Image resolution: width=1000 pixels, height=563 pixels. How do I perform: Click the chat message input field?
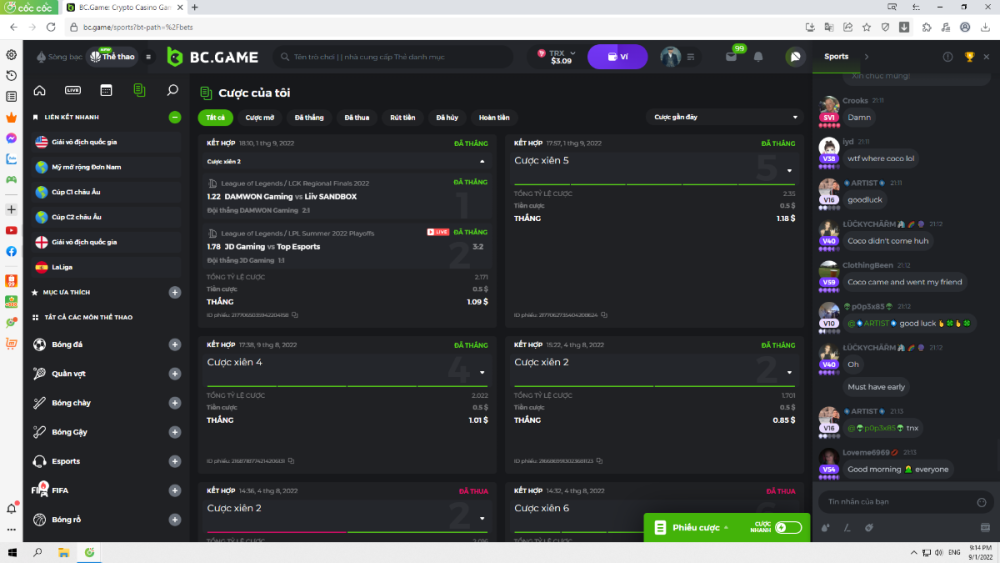(x=895, y=501)
